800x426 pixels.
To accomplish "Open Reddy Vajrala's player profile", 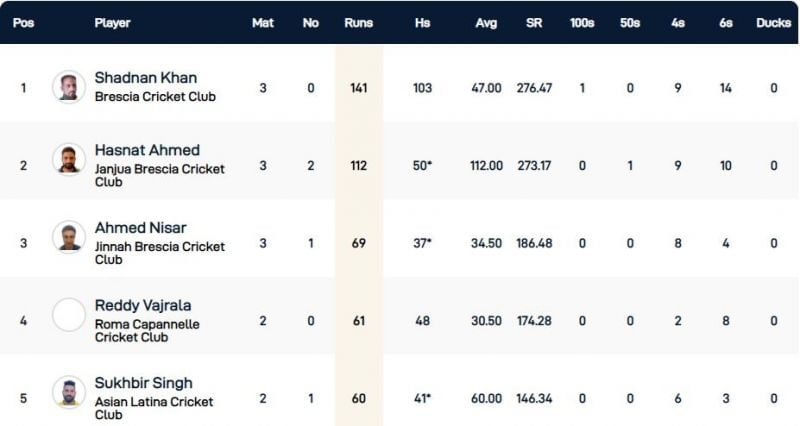I will tap(143, 305).
